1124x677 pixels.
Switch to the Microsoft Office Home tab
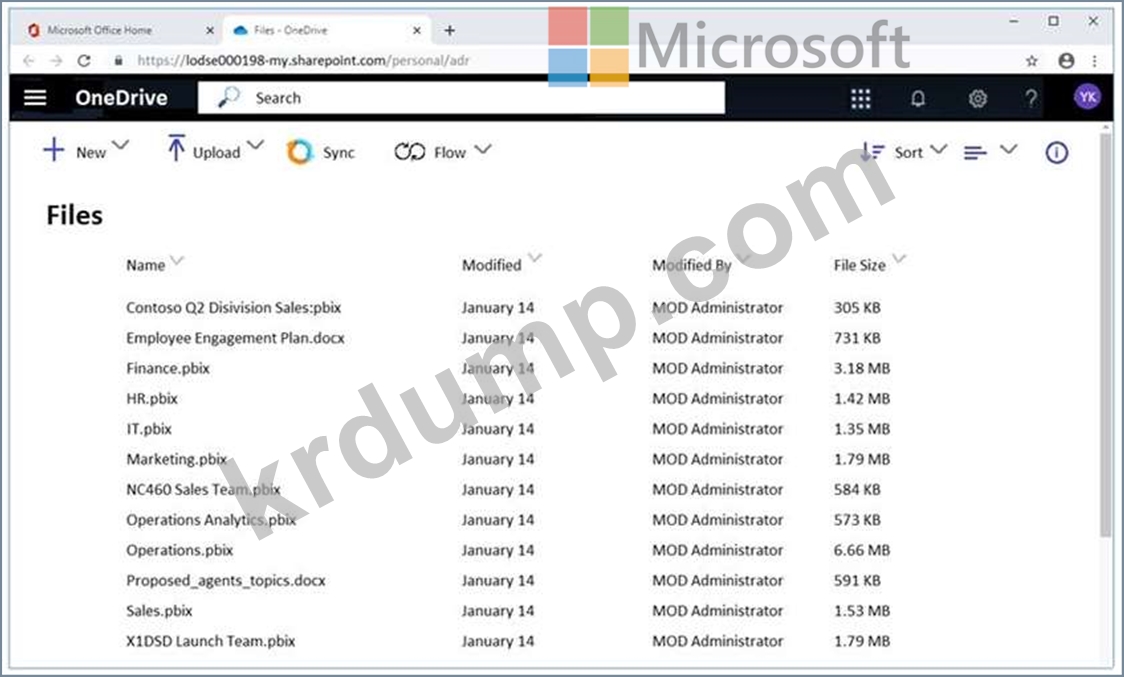click(100, 30)
